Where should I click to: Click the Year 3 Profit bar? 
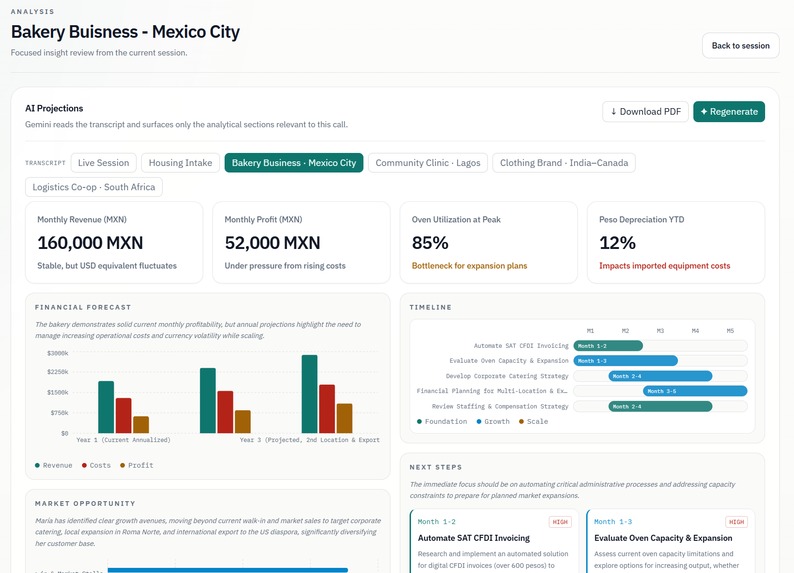(x=344, y=418)
